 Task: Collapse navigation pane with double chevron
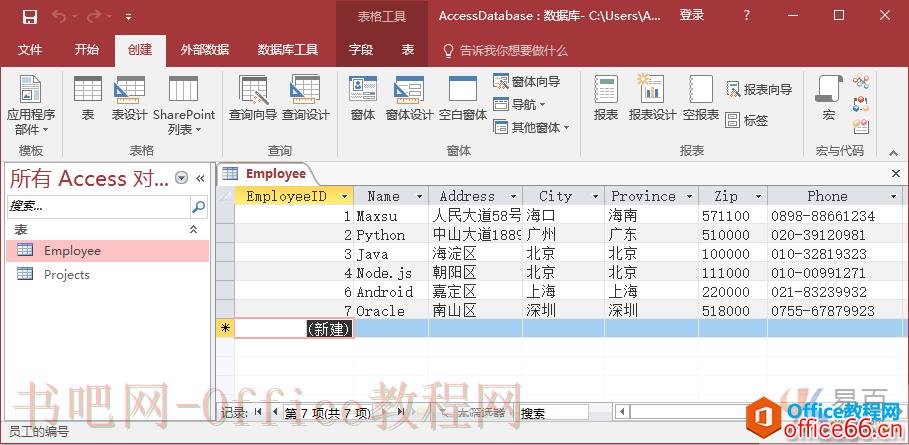pyautogui.click(x=200, y=178)
